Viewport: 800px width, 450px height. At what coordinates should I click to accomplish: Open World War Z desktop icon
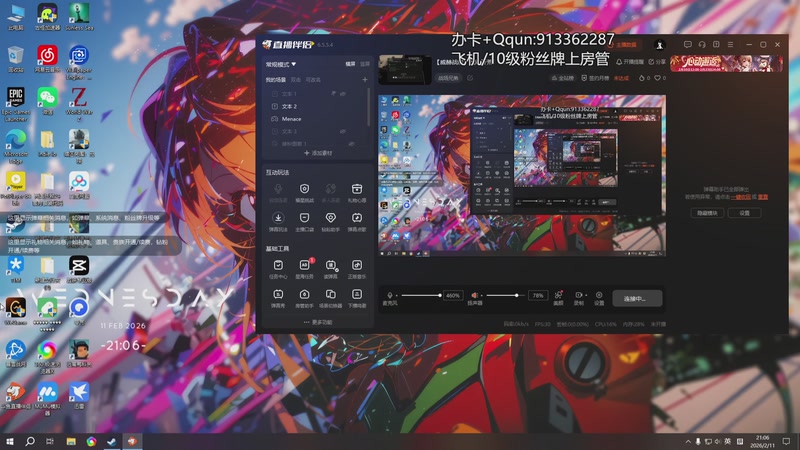[79, 104]
